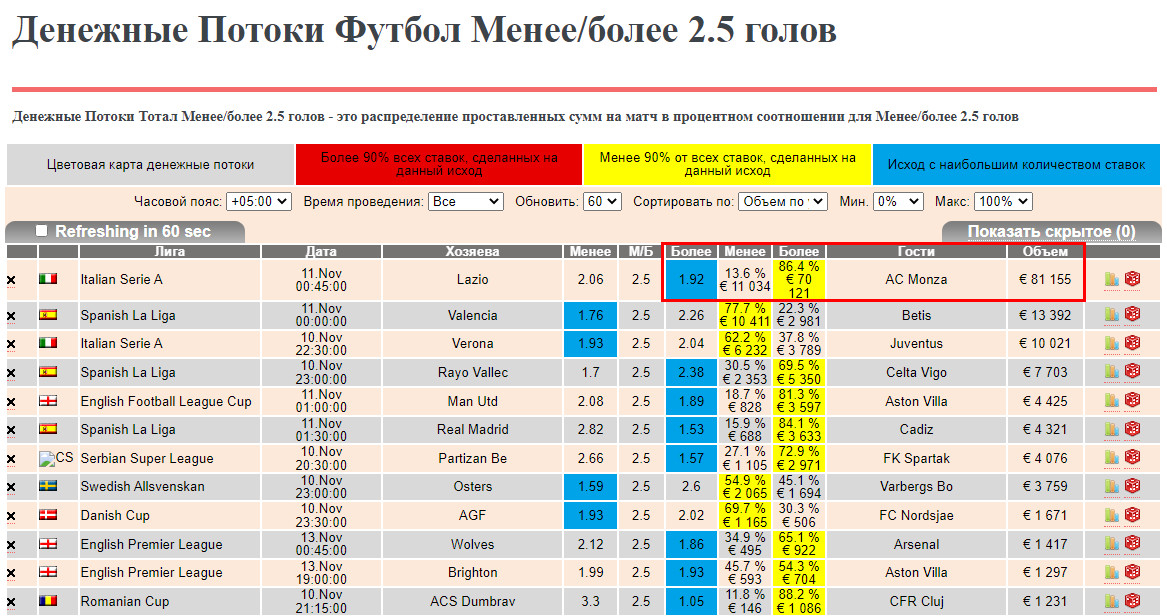Click the 1.76 odds cell for Valencia
The height and width of the screenshot is (616, 1167).
click(590, 315)
